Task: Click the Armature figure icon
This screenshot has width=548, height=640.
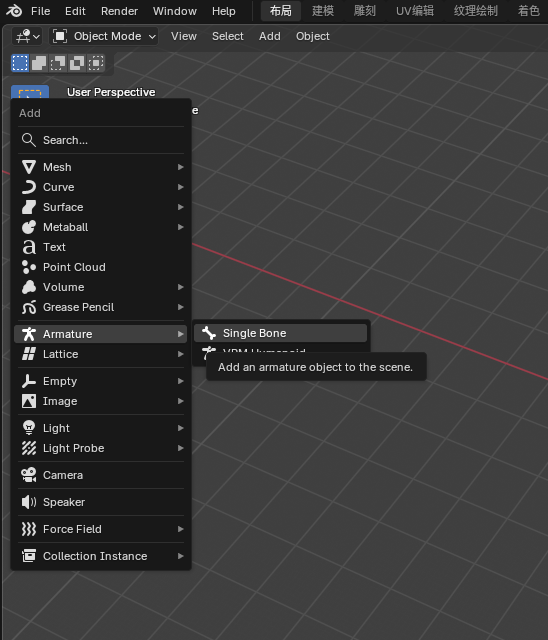Action: click(29, 334)
